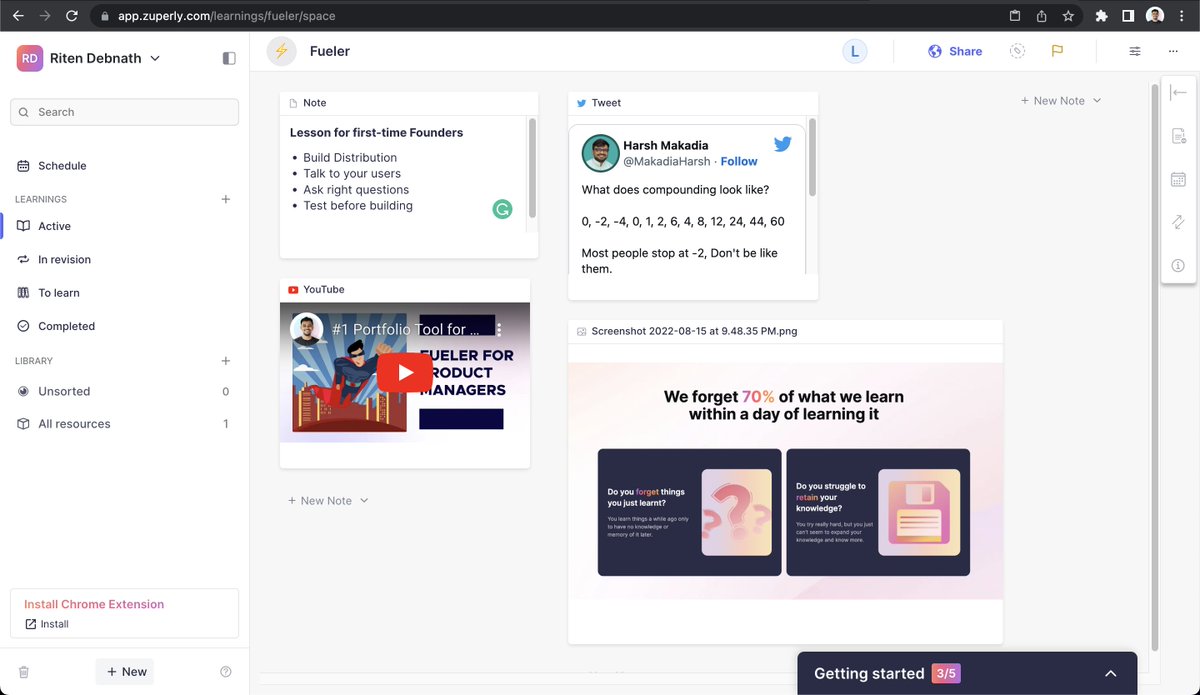
Task: Open the Completed list
Action: tap(66, 326)
